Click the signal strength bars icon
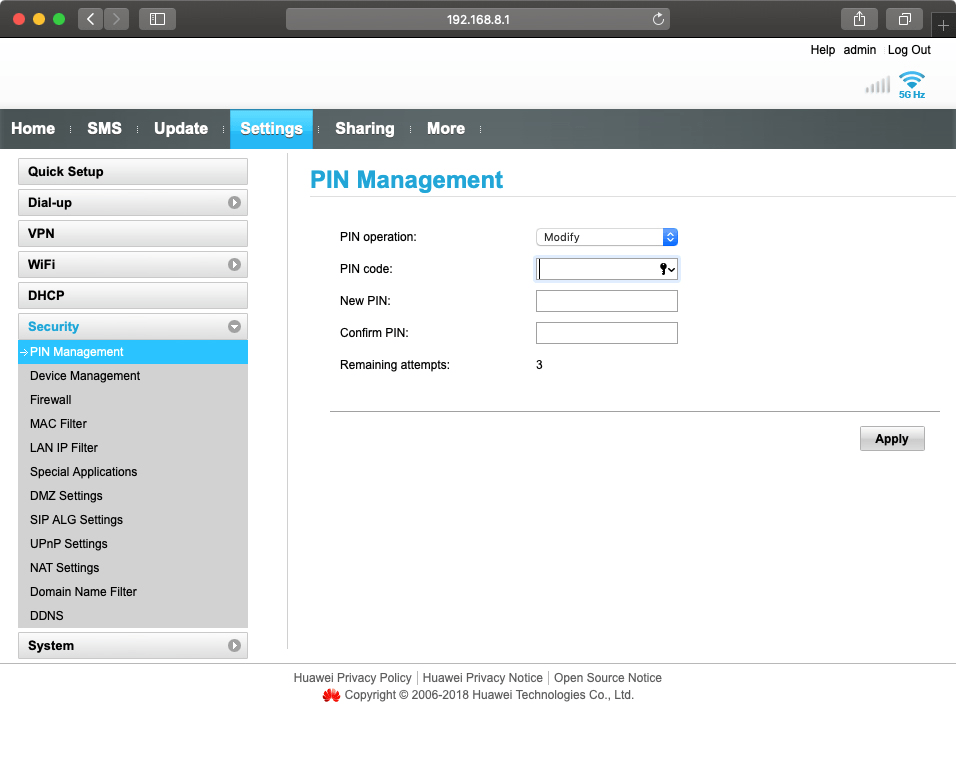956x777 pixels. tap(877, 86)
